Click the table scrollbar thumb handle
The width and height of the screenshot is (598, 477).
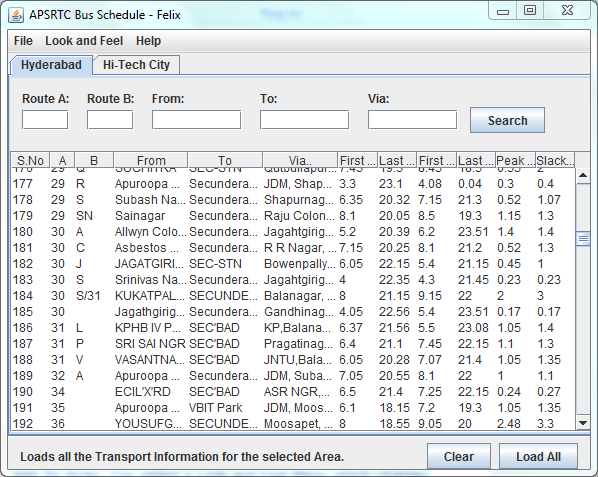[x=583, y=239]
